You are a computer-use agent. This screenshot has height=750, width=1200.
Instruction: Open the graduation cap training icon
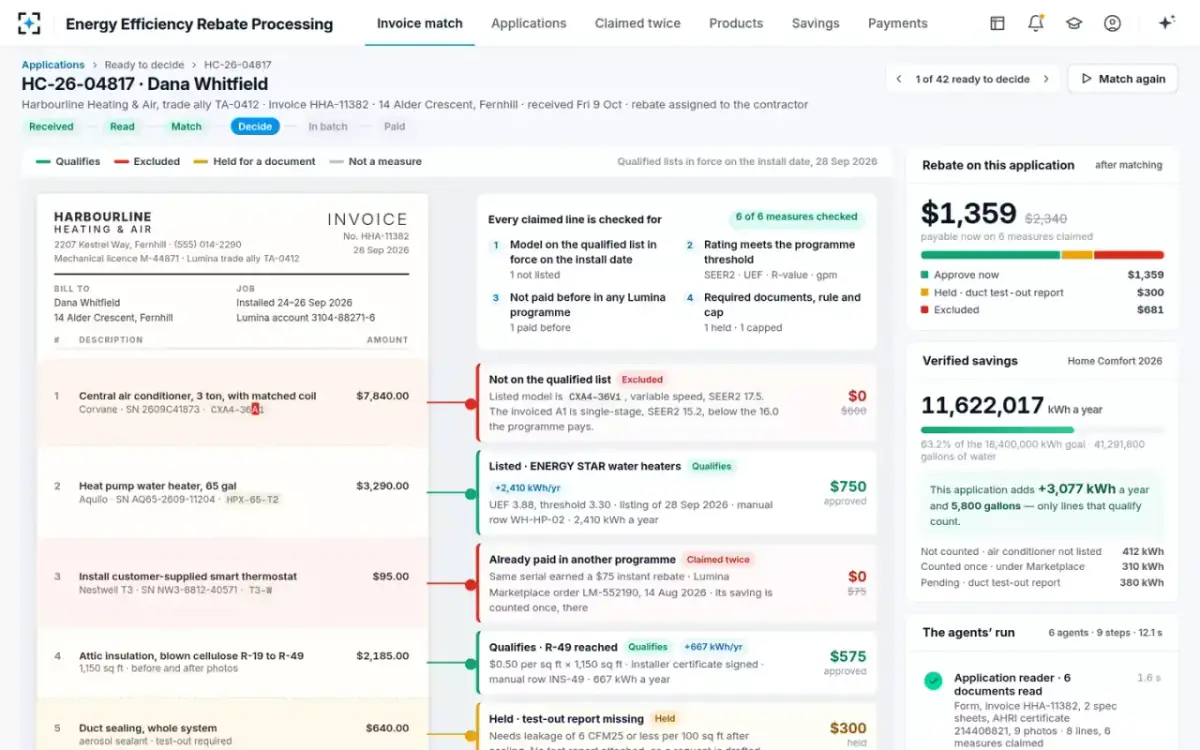pyautogui.click(x=1074, y=23)
